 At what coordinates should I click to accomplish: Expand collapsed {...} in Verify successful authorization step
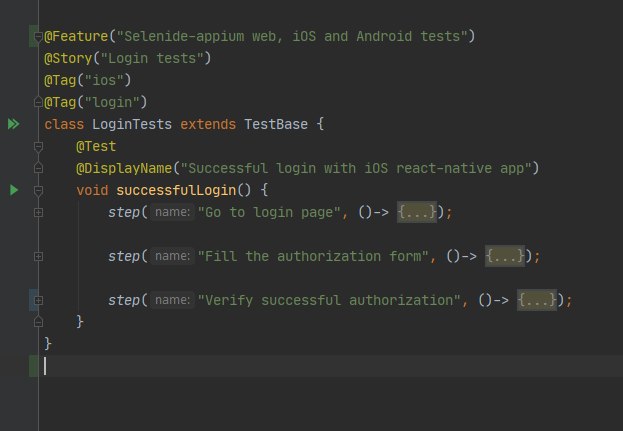[x=537, y=300]
